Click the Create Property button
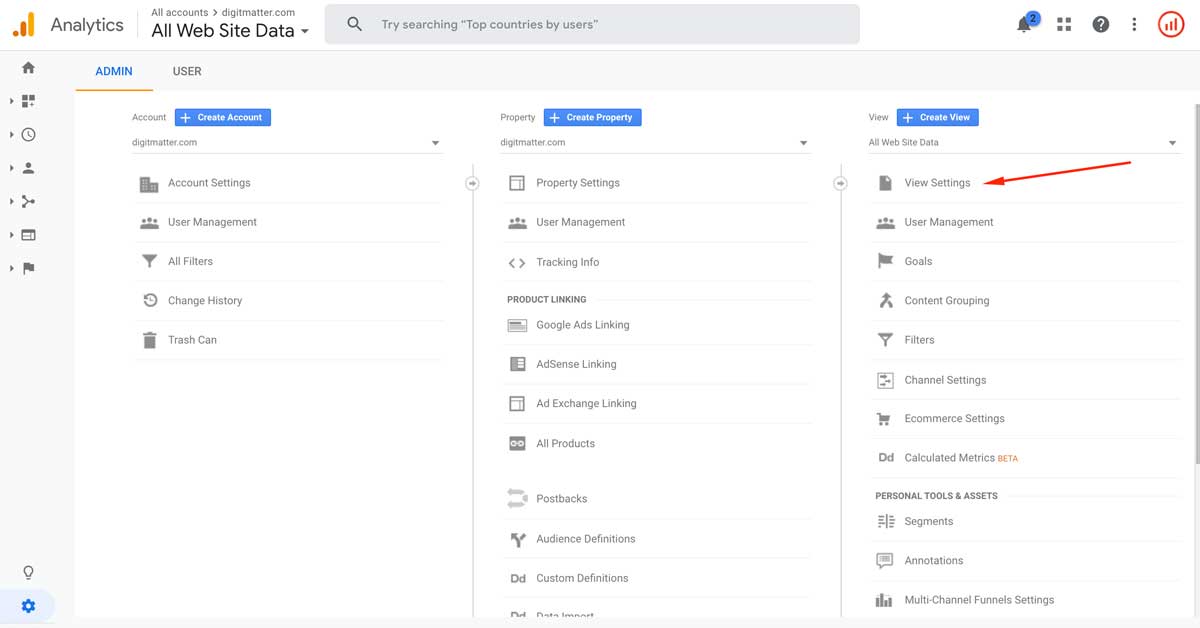Viewport: 1200px width, 628px height. tap(593, 117)
